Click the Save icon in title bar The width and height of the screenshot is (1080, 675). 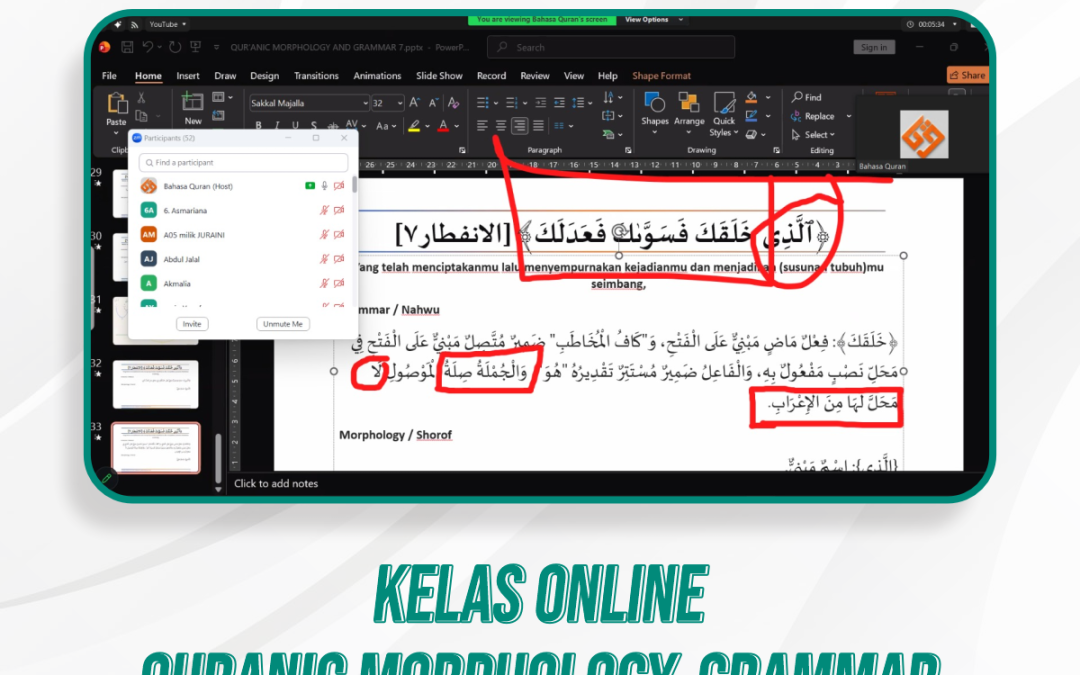[x=127, y=48]
